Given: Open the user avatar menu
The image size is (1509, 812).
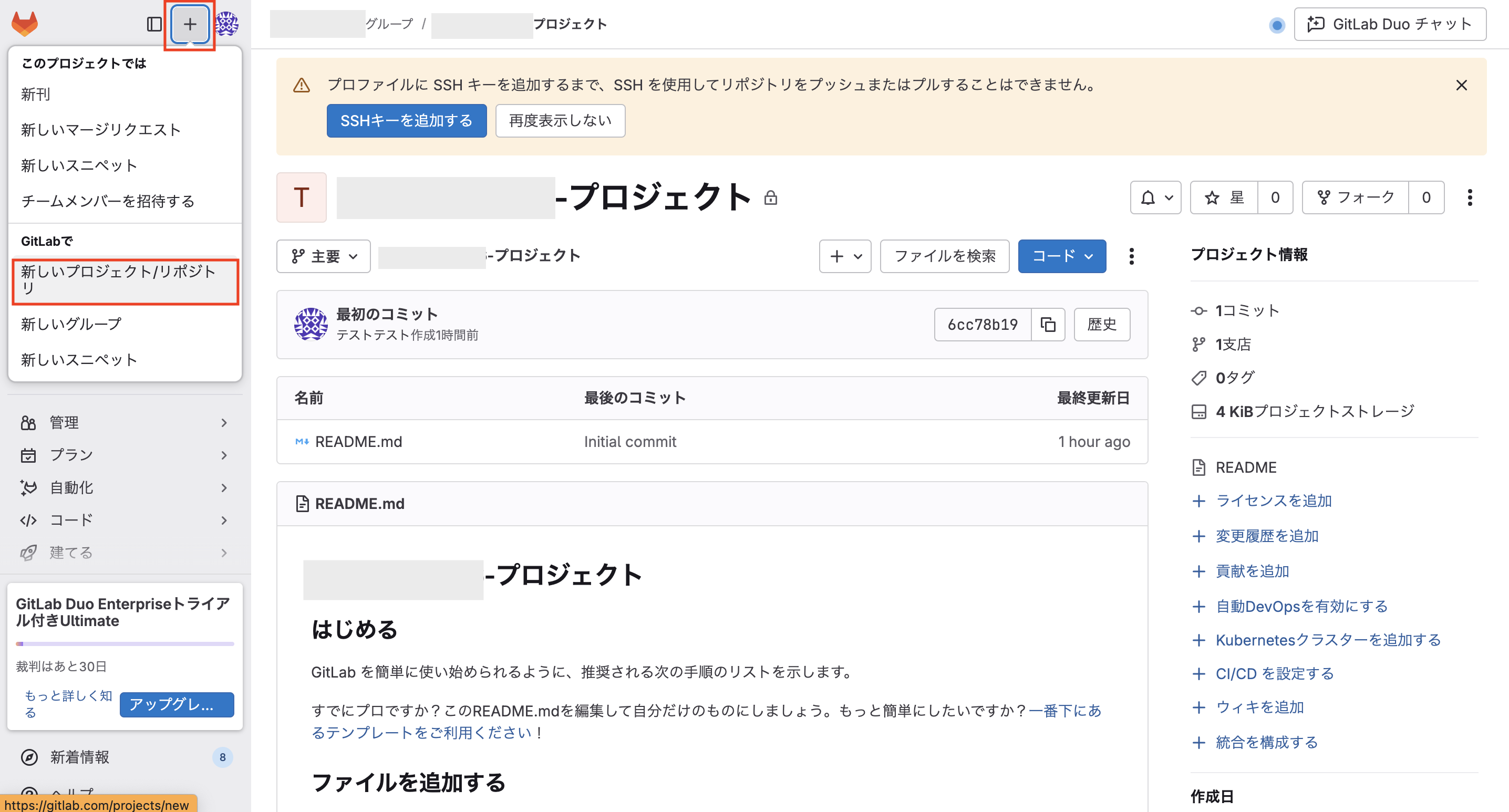Looking at the screenshot, I should [x=226, y=24].
